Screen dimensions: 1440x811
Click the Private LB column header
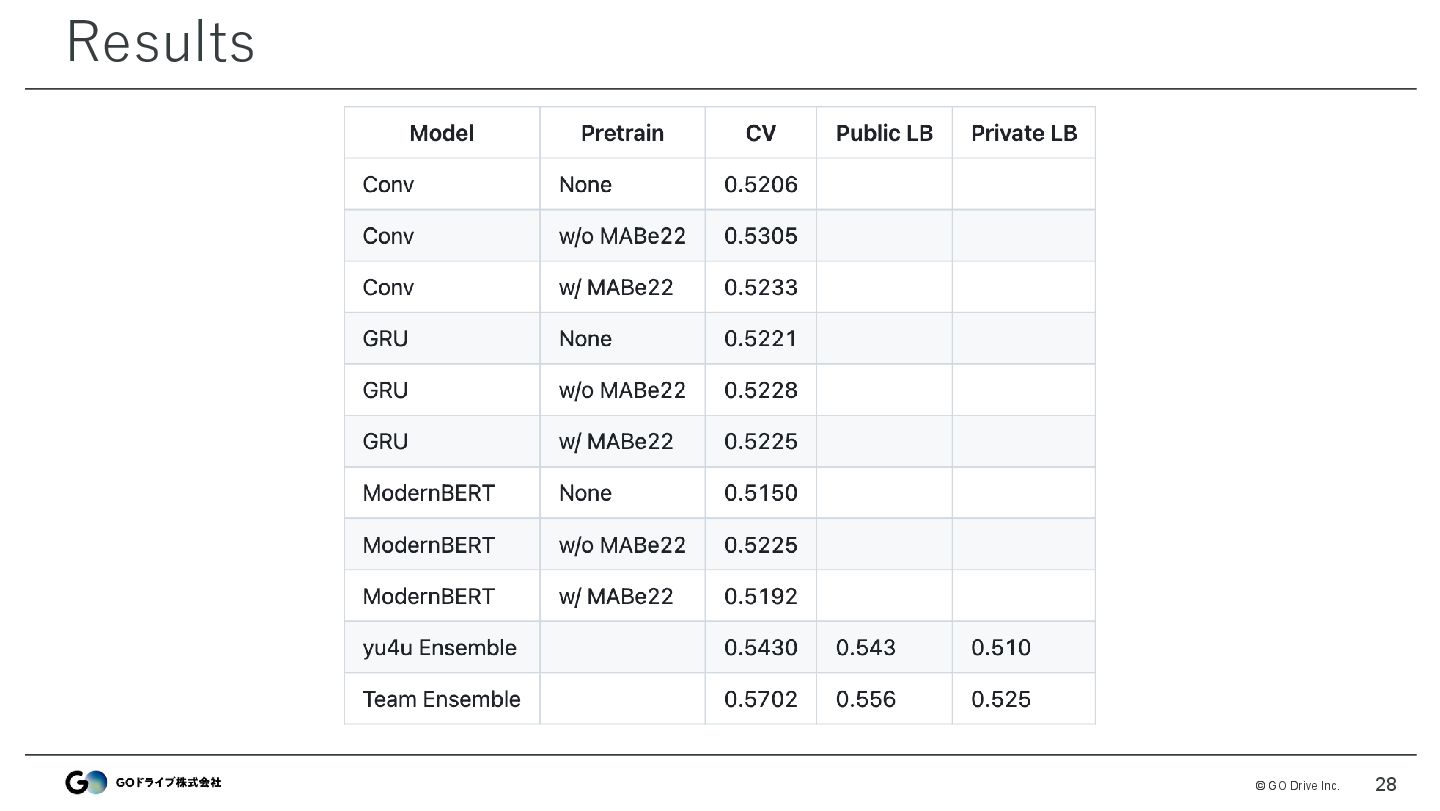pyautogui.click(x=1024, y=133)
